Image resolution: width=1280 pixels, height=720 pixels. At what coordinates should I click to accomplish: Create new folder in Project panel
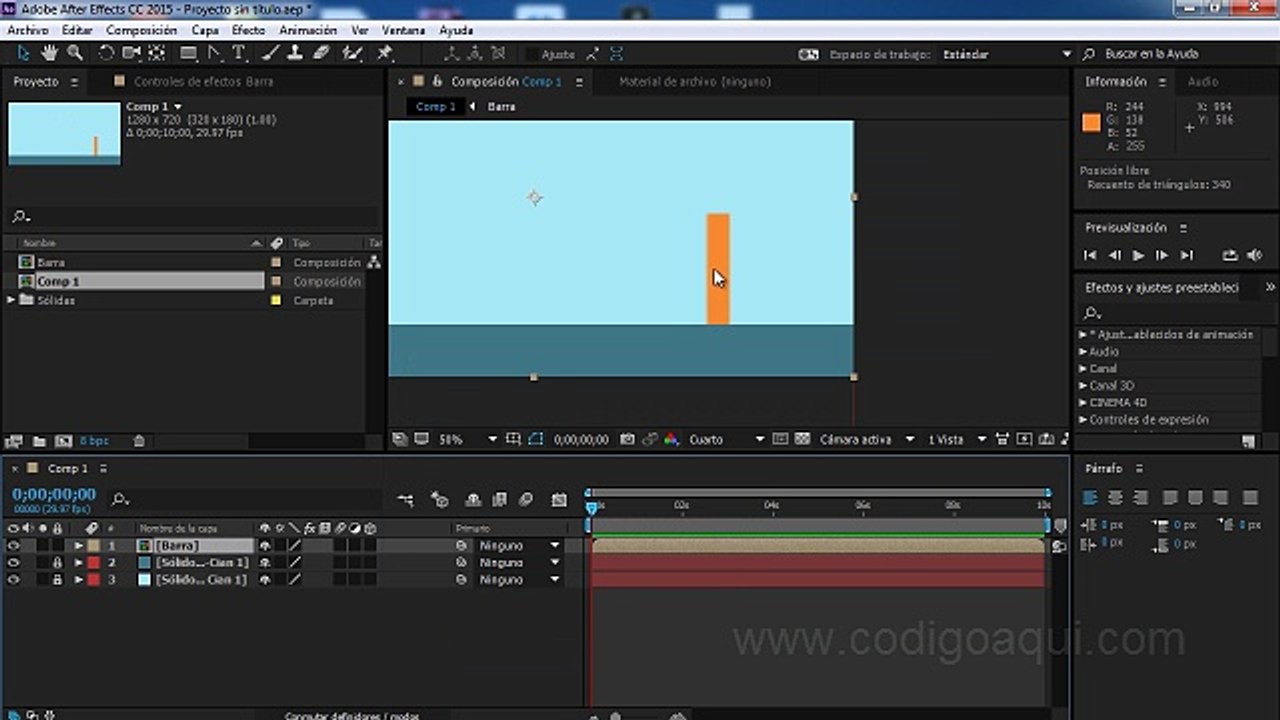tap(39, 441)
